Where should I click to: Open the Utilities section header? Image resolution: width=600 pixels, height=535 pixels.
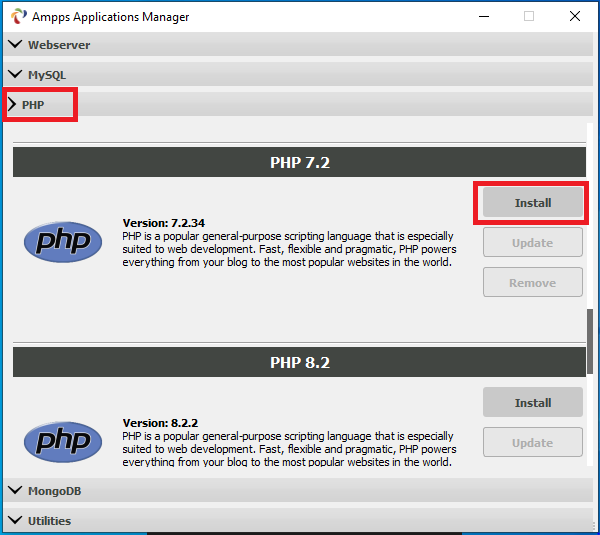(298, 520)
